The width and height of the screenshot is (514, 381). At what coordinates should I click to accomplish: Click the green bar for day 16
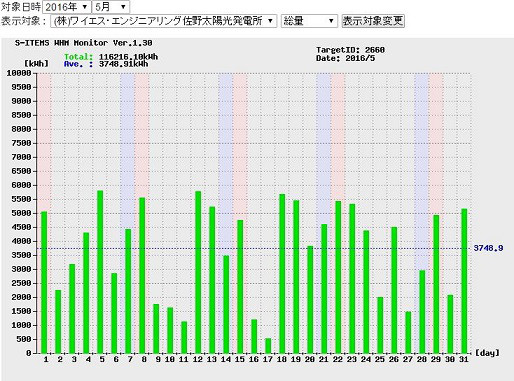coord(254,336)
